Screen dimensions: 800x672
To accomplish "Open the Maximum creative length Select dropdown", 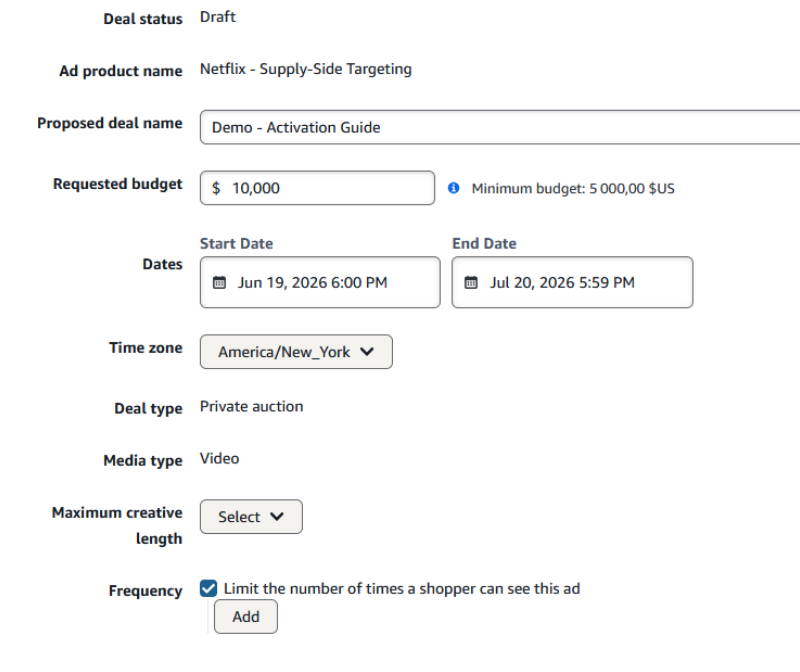I will [251, 516].
